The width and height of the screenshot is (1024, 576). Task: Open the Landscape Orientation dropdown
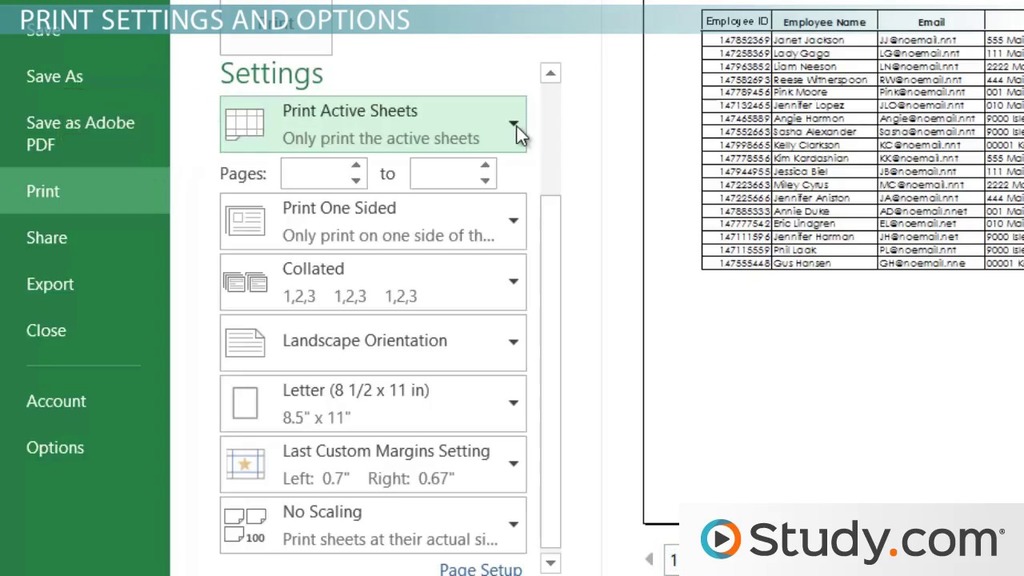513,342
